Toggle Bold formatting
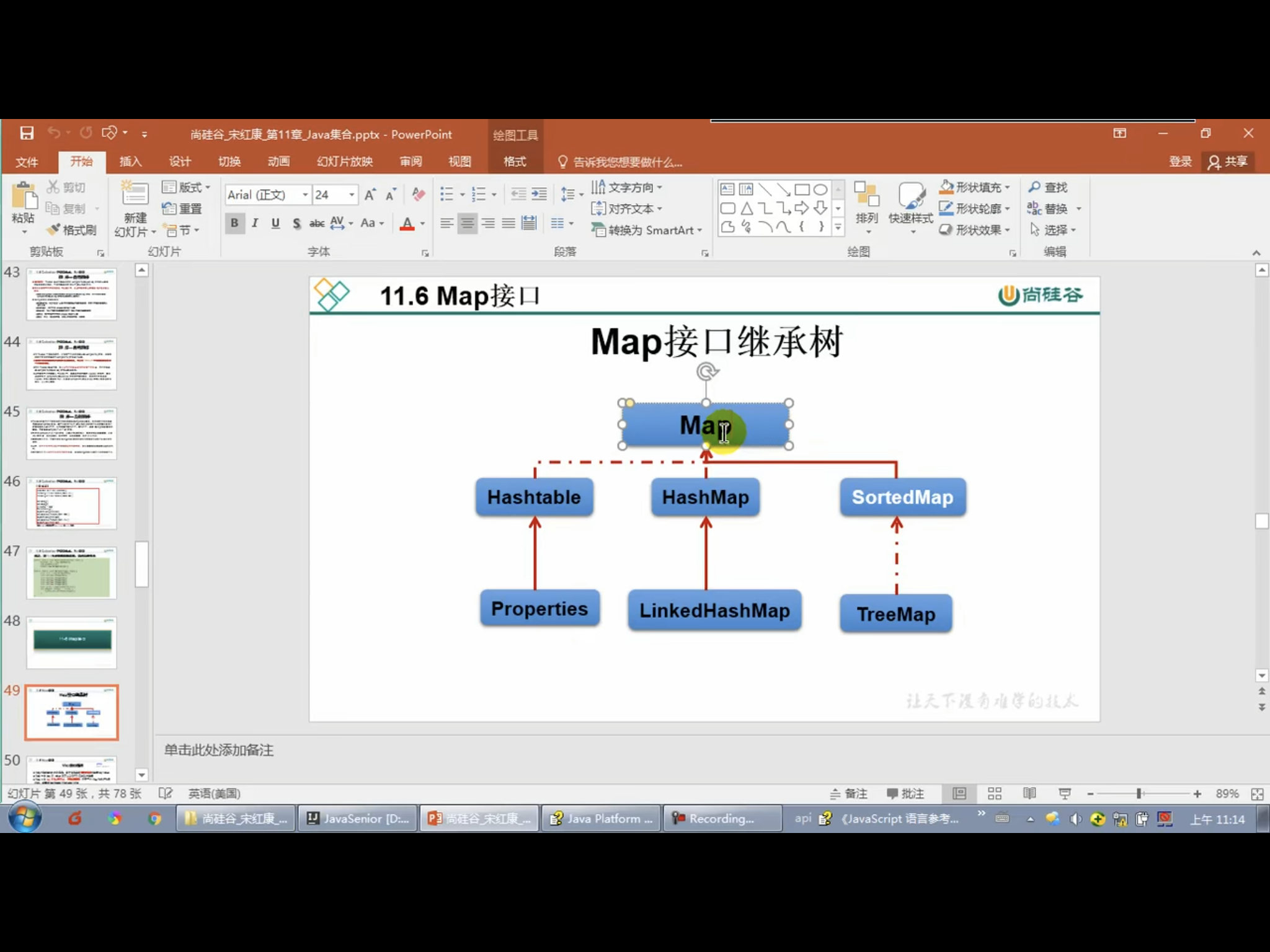1270x952 pixels. click(x=234, y=223)
